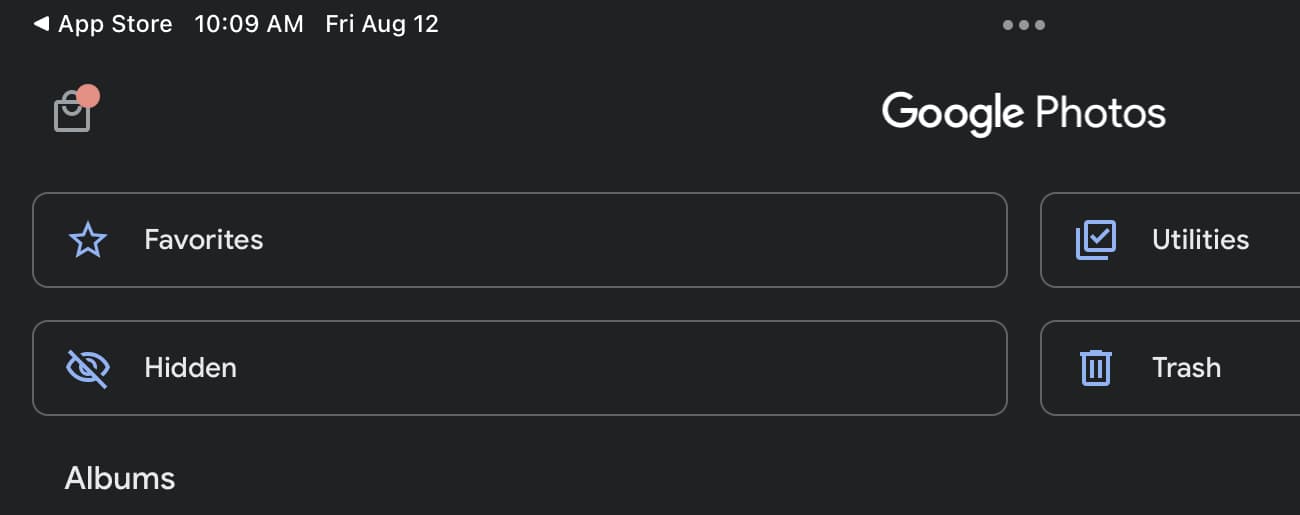The width and height of the screenshot is (1300, 515).
Task: Tap the back arrow beside App Store
Action: 41,24
